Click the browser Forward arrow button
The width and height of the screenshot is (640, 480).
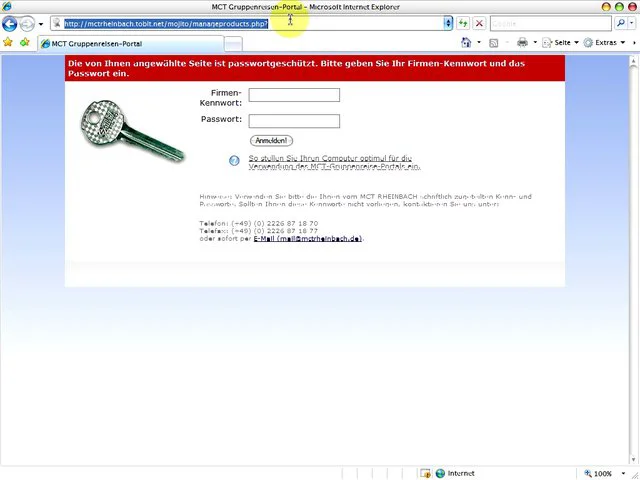tap(27, 24)
